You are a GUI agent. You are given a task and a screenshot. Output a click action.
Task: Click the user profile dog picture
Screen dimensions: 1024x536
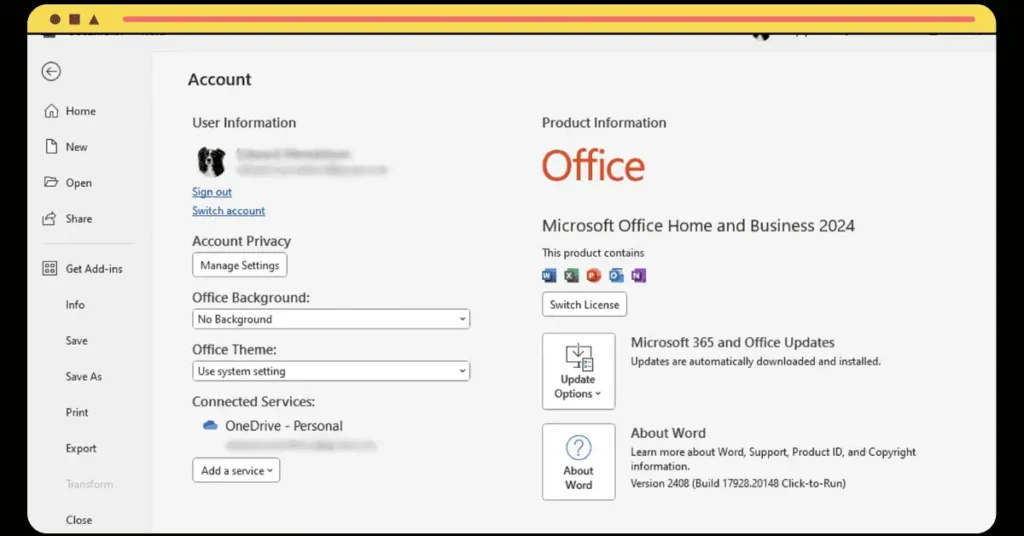tap(212, 161)
